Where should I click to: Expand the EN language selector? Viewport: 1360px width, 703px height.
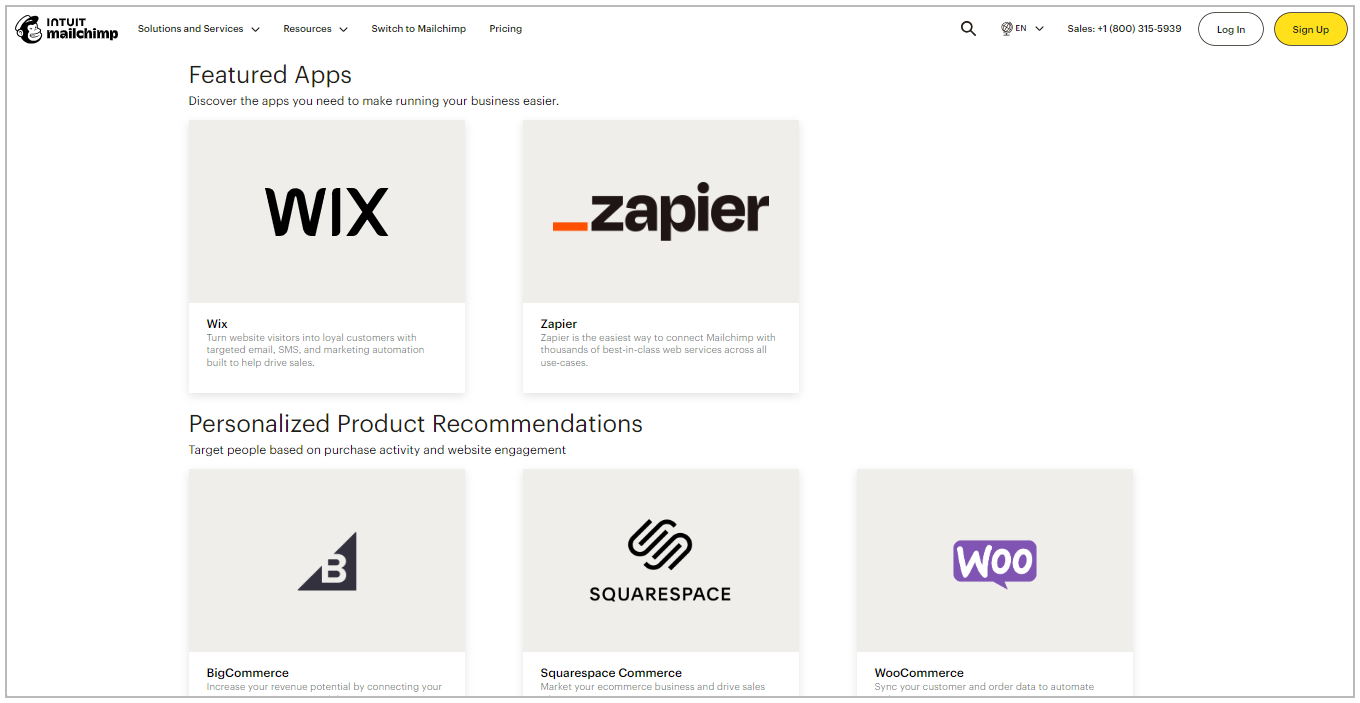(x=1022, y=28)
